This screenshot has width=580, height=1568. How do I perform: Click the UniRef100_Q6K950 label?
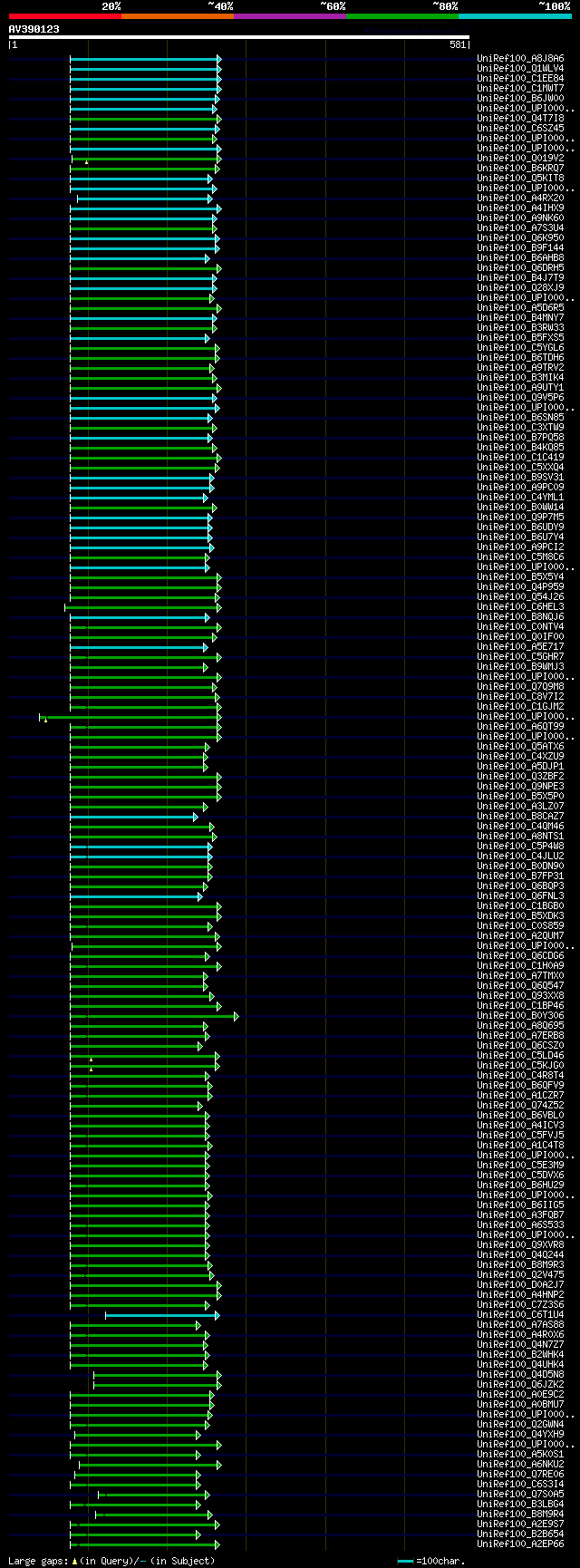point(520,238)
